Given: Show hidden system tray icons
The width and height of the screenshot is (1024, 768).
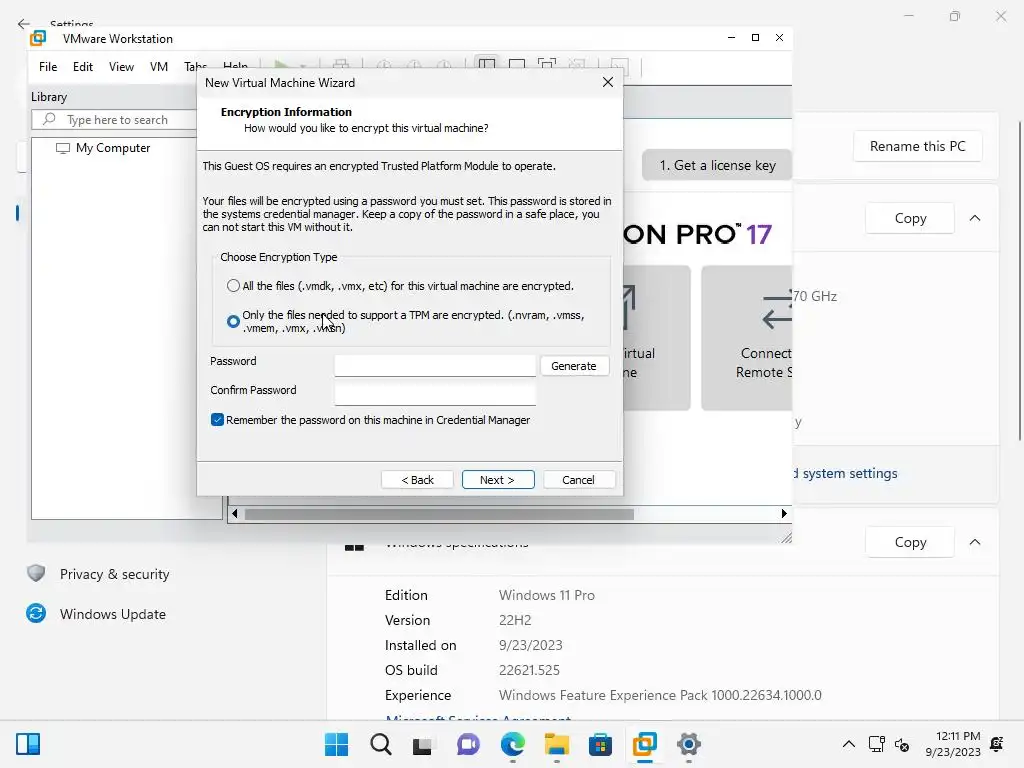Looking at the screenshot, I should pyautogui.click(x=848, y=744).
